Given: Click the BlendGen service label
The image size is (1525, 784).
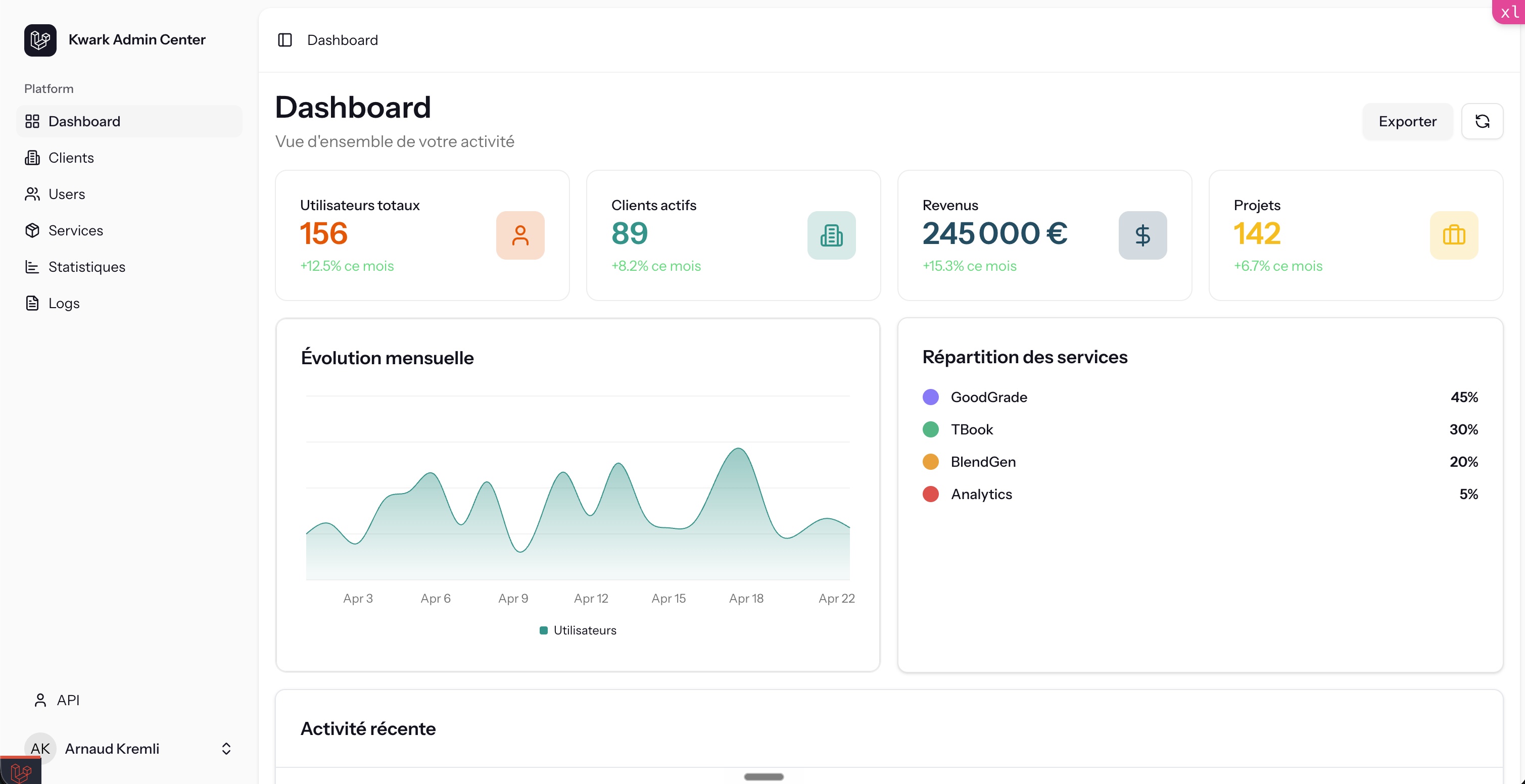Looking at the screenshot, I should [983, 462].
